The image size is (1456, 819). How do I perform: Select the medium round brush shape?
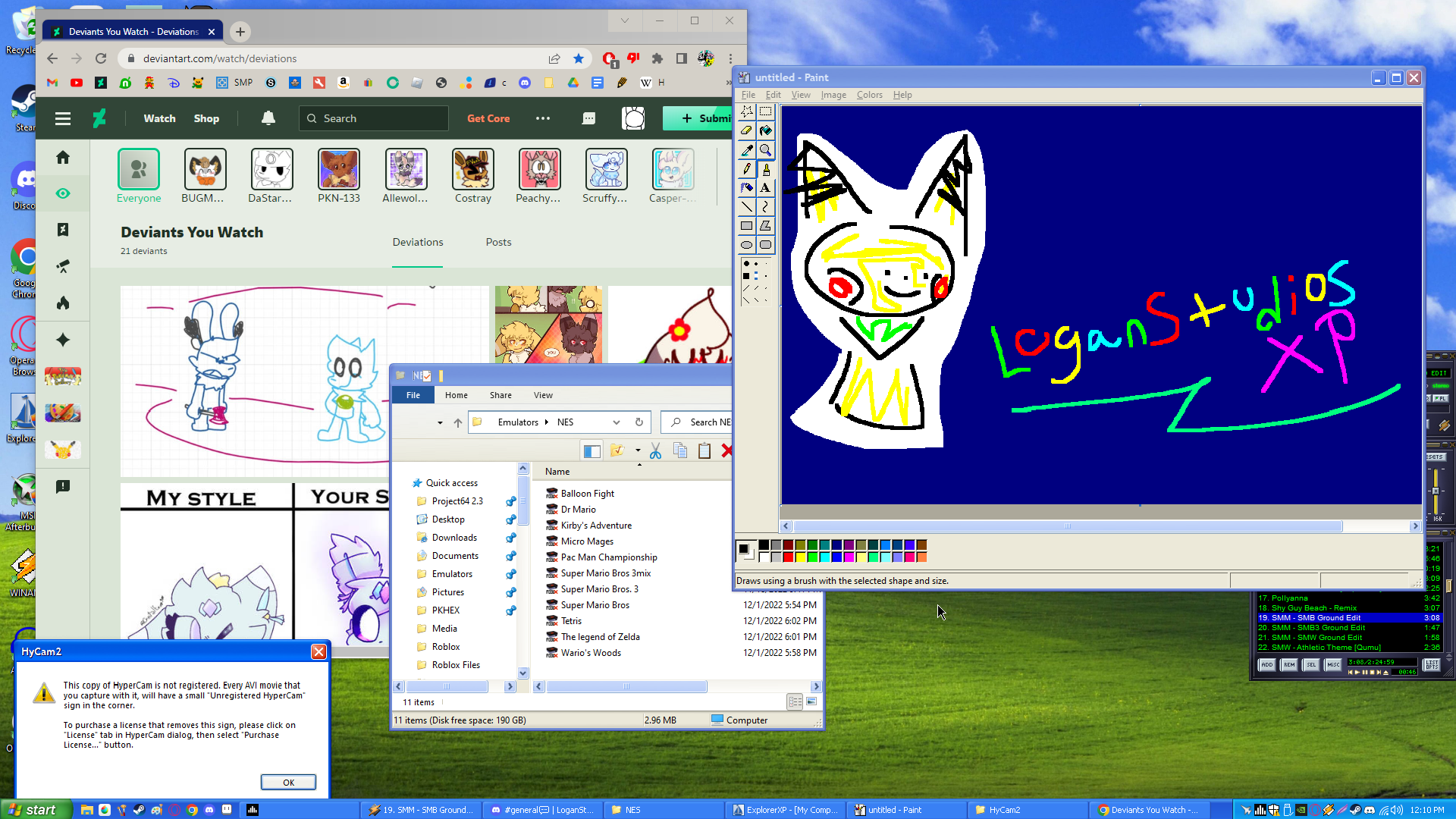pos(756,264)
